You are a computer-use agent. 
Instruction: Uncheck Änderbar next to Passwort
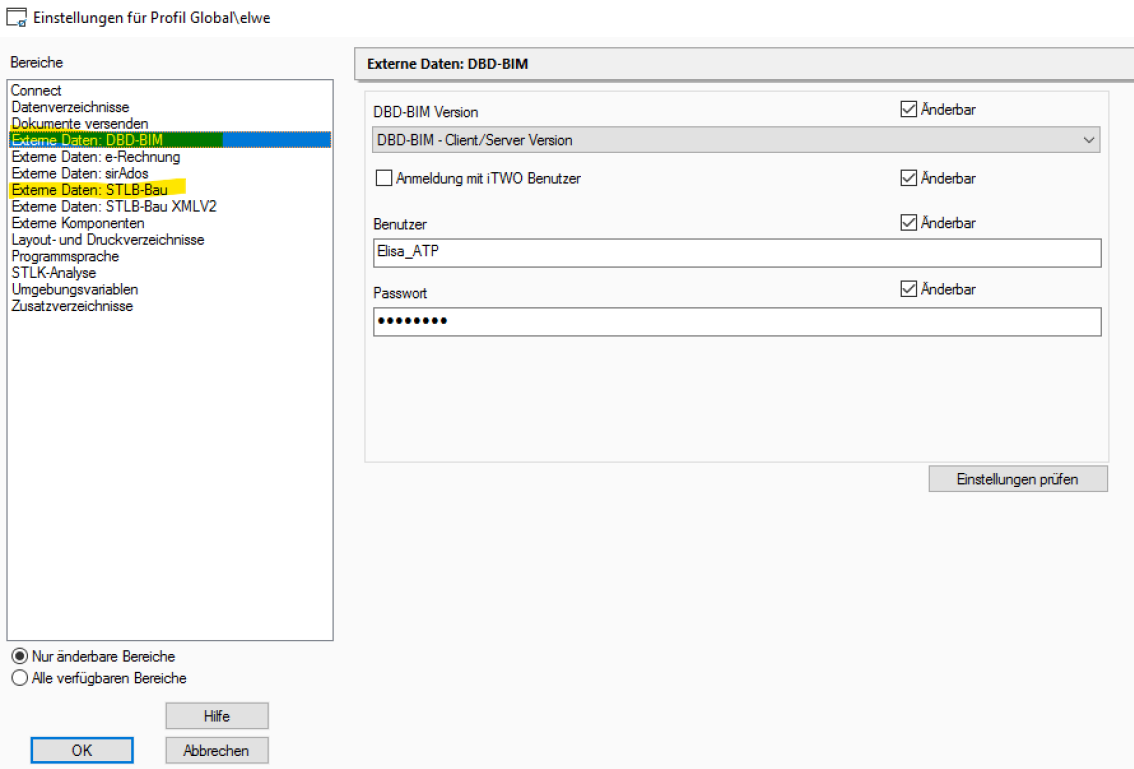[x=908, y=290]
